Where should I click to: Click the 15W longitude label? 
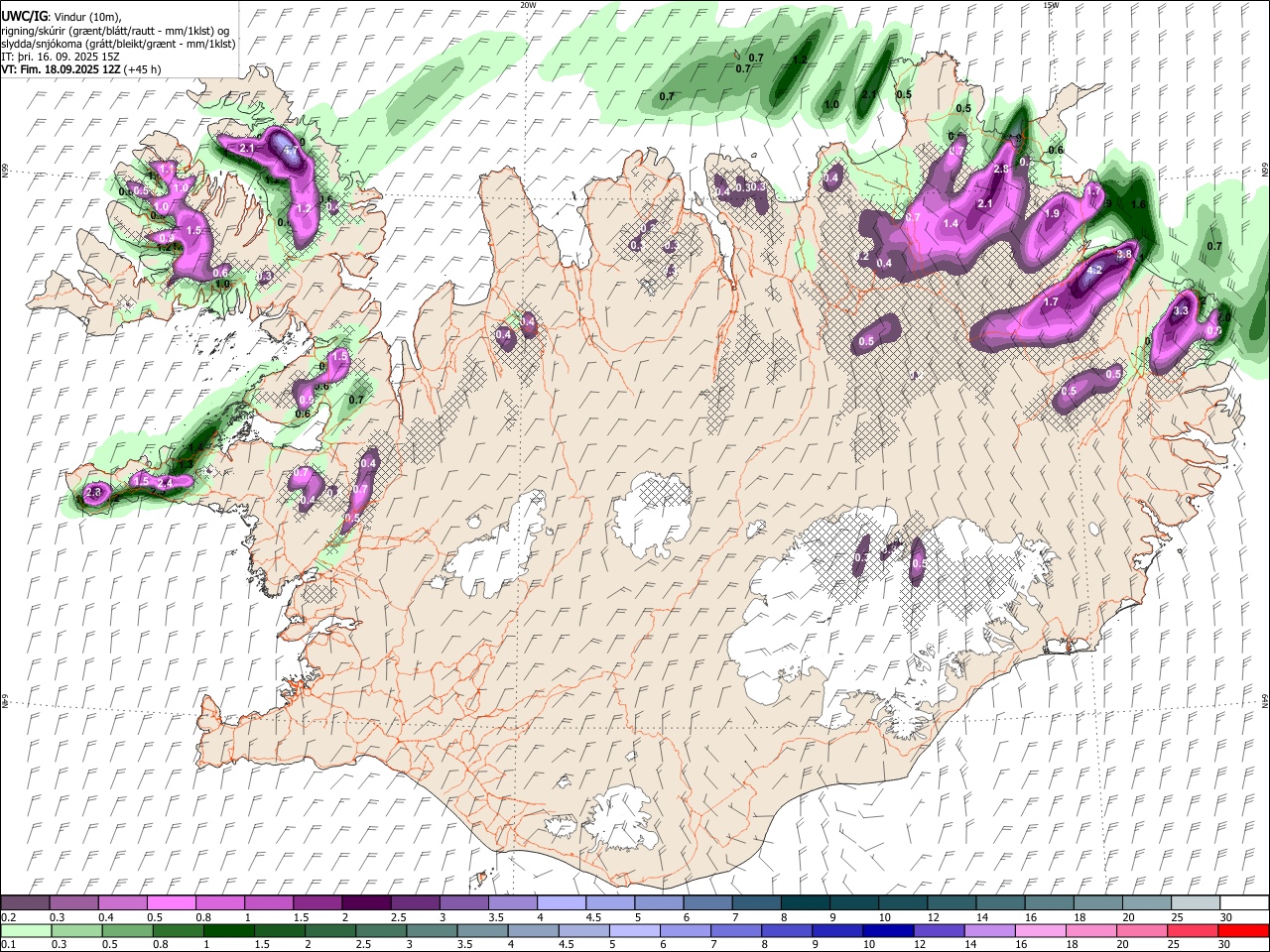pyautogui.click(x=1051, y=5)
